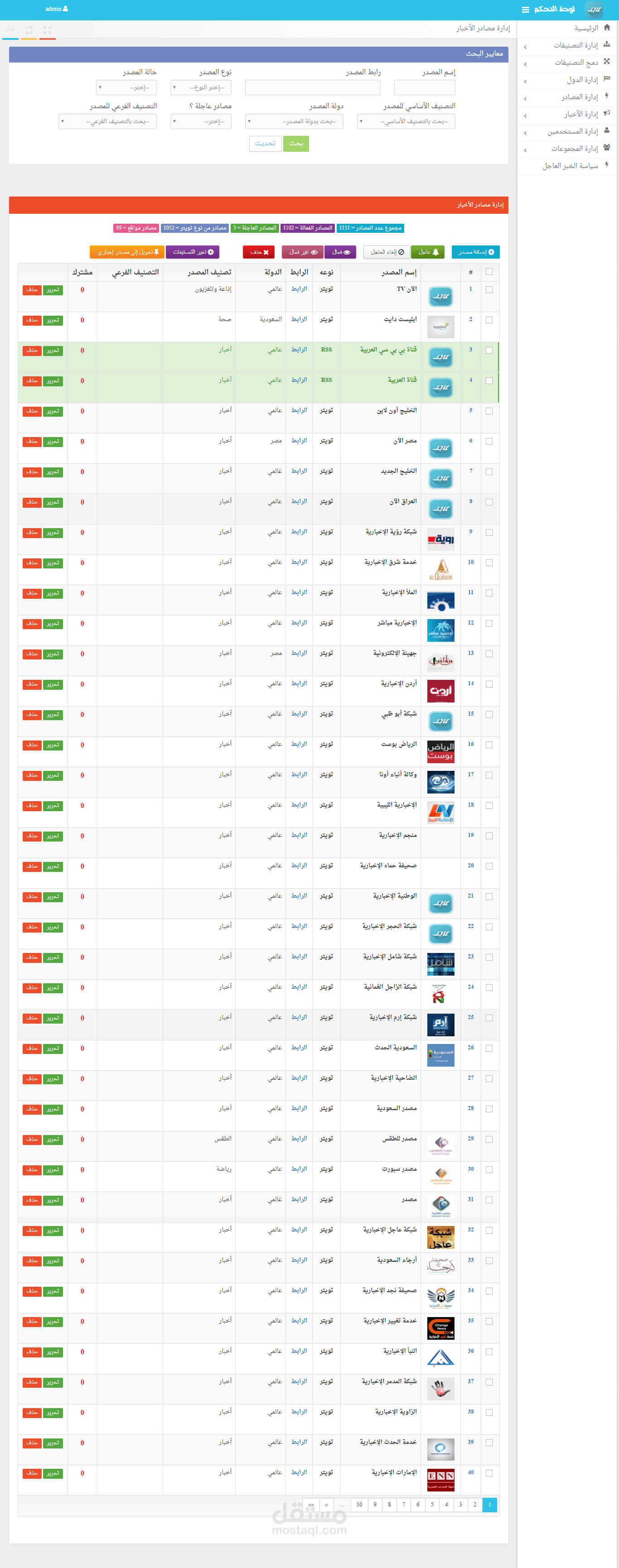The height and width of the screenshot is (1568, 619).
Task: Click the تحديث reset button
Action: click(x=265, y=144)
